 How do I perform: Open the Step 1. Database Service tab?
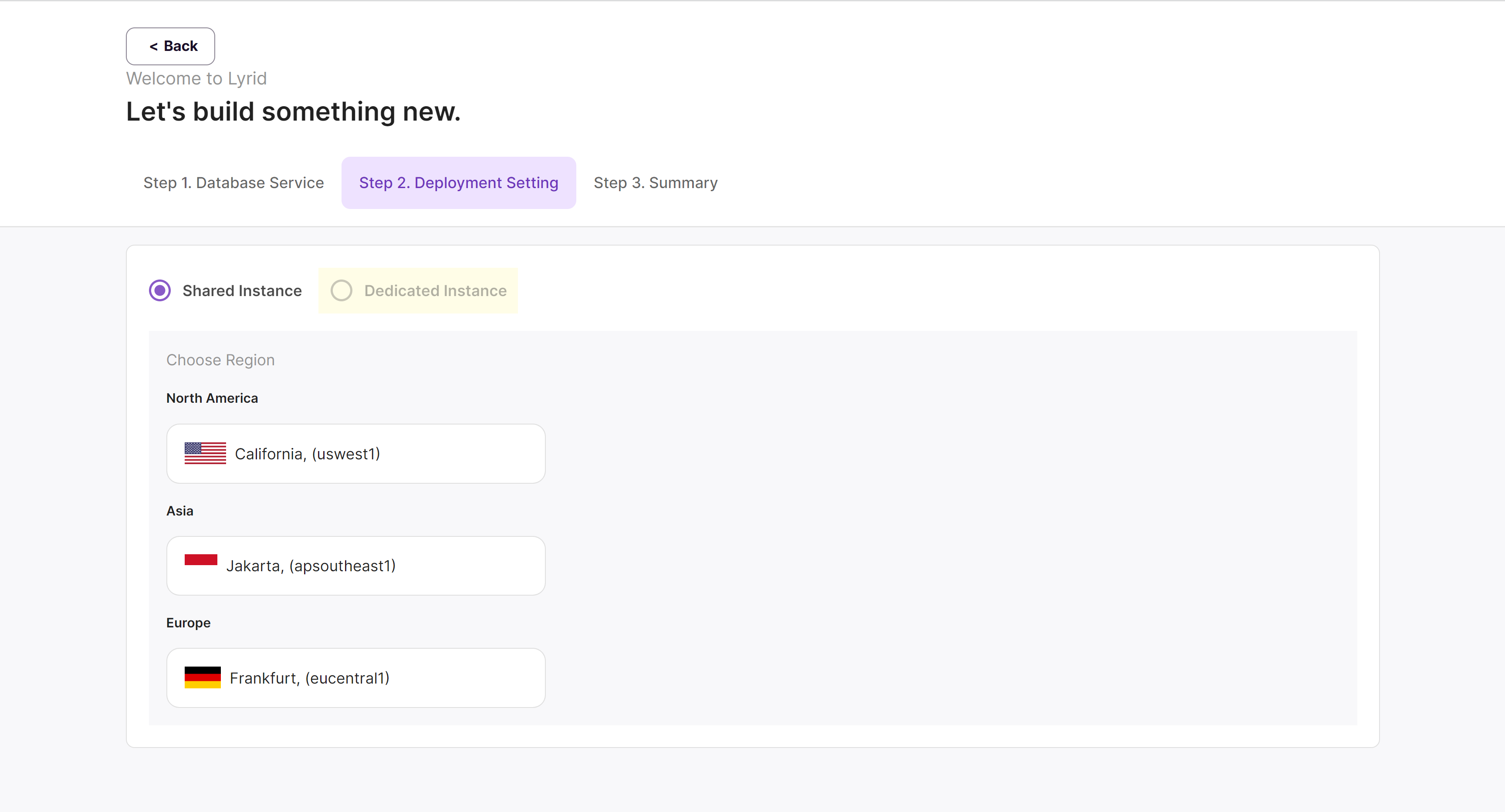pos(233,183)
